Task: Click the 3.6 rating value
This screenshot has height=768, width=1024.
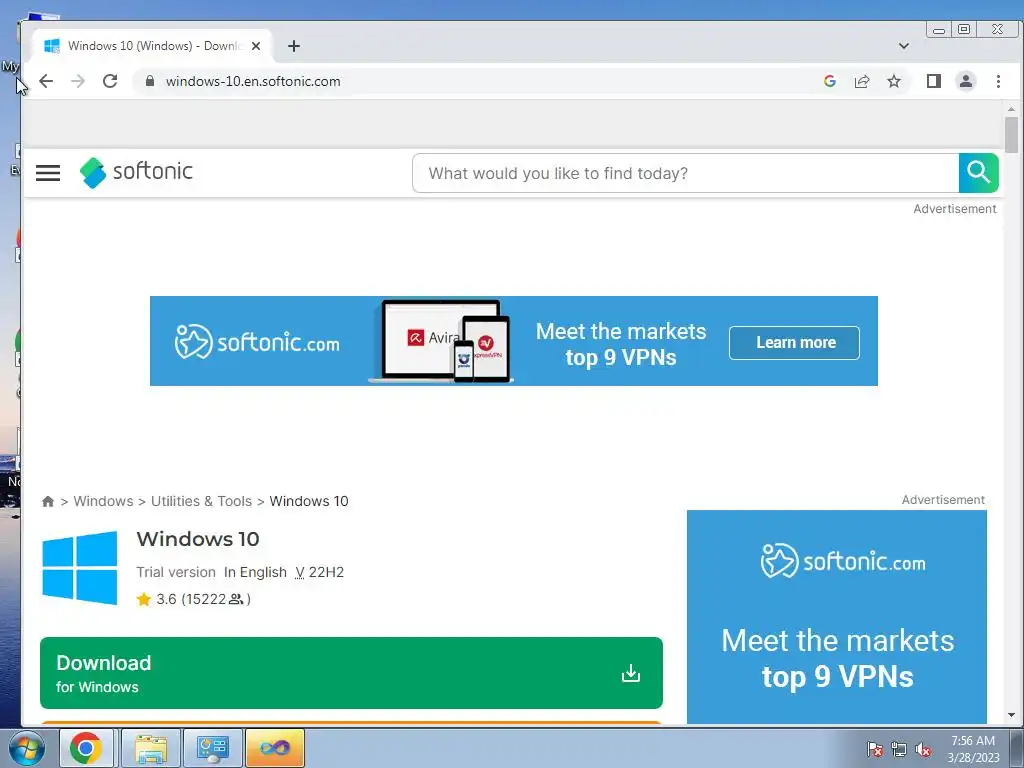Action: (x=166, y=599)
